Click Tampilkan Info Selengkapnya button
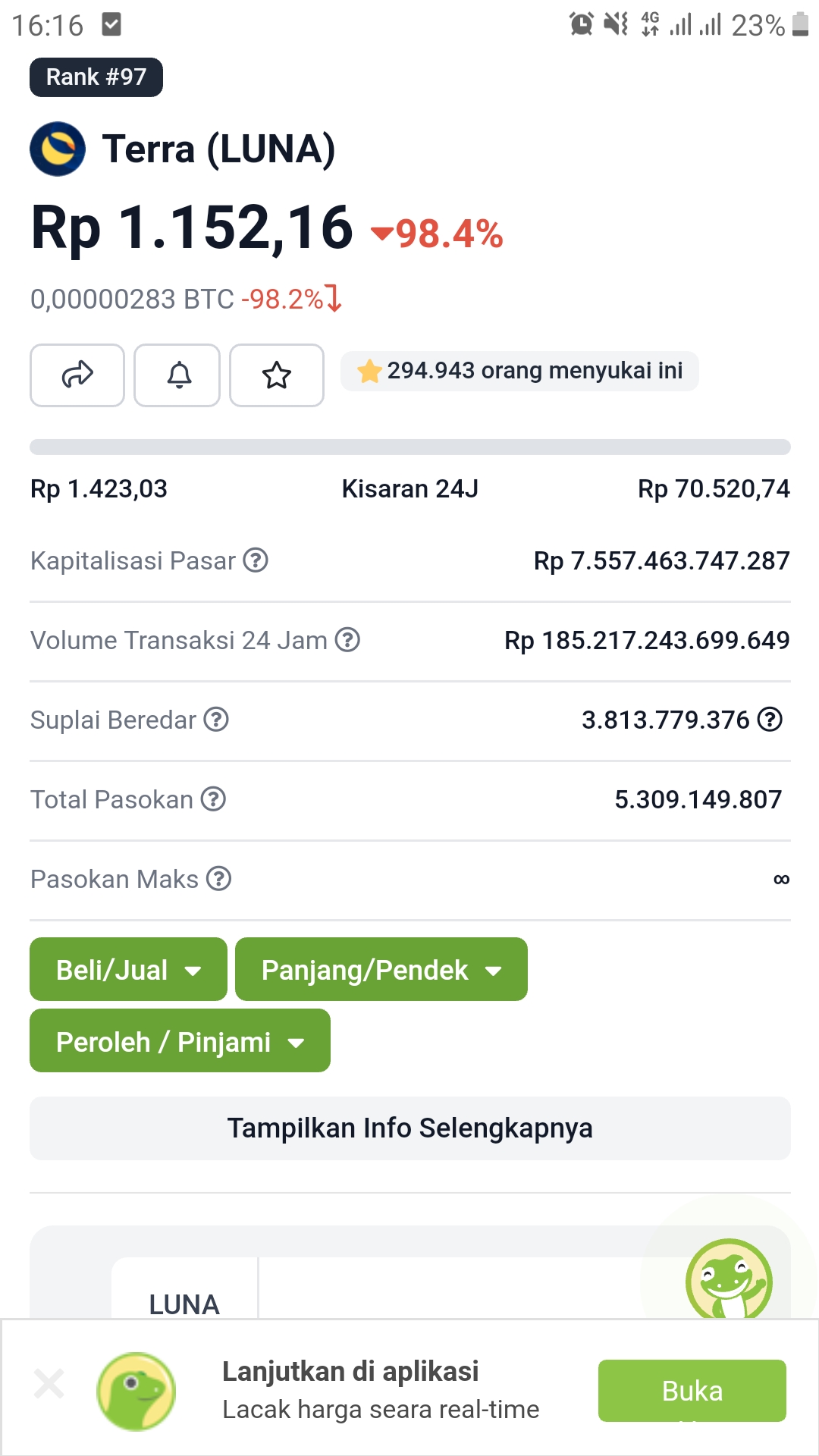This screenshot has height=1456, width=819. click(x=409, y=1128)
